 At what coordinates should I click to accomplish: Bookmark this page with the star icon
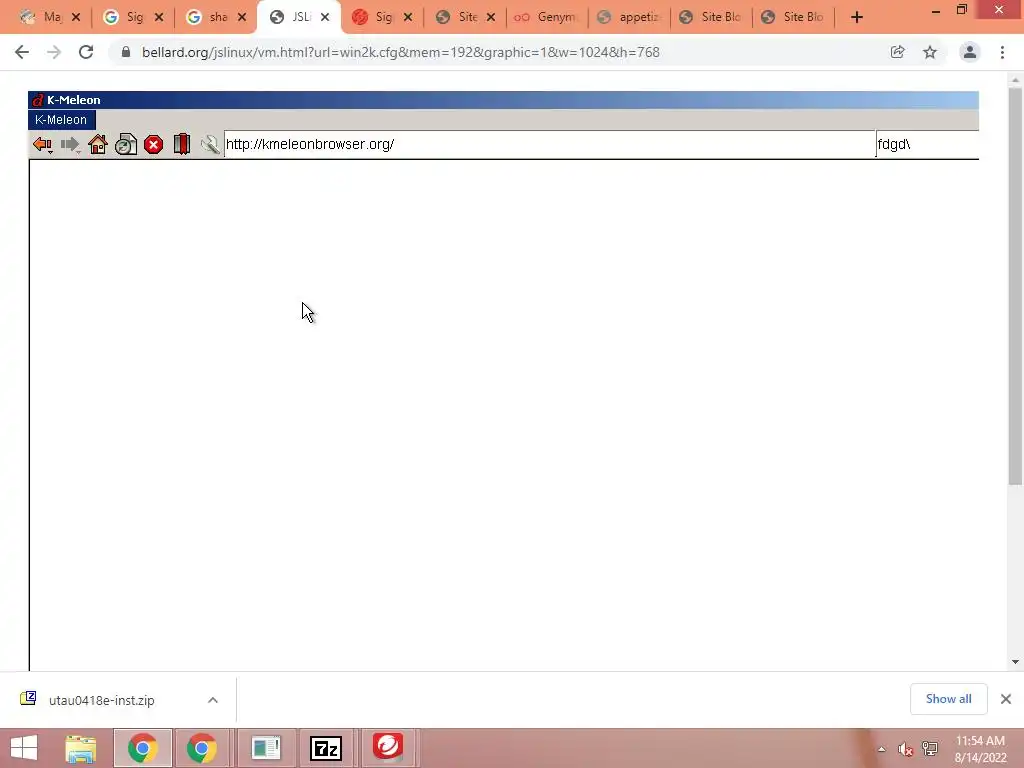(x=930, y=52)
